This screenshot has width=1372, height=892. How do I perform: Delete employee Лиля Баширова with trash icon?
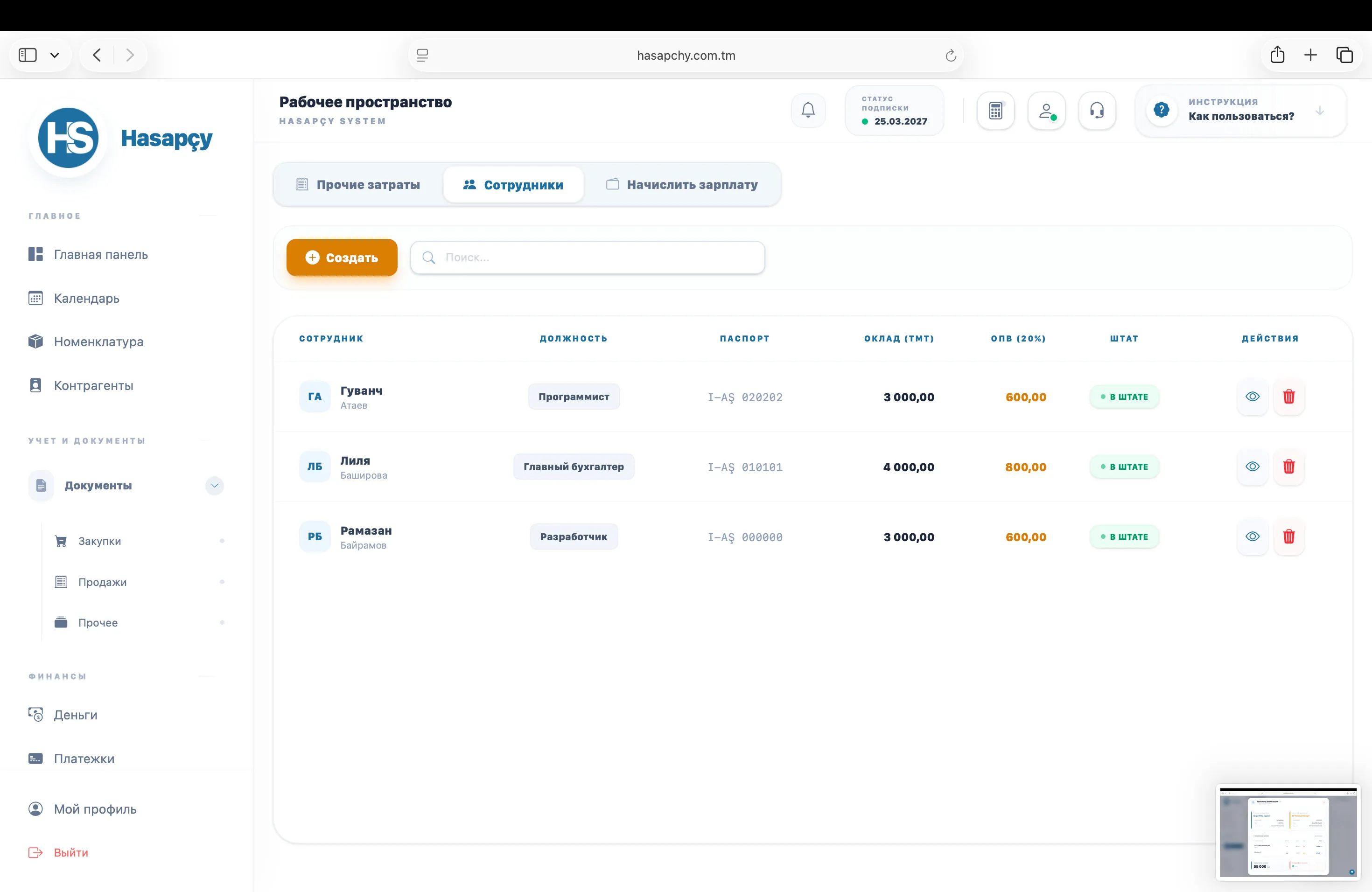click(x=1288, y=466)
